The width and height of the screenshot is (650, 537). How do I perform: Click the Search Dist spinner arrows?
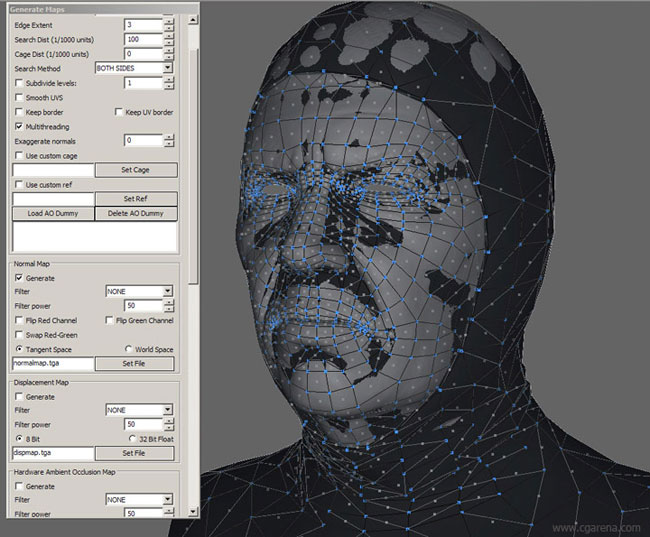[x=169, y=39]
